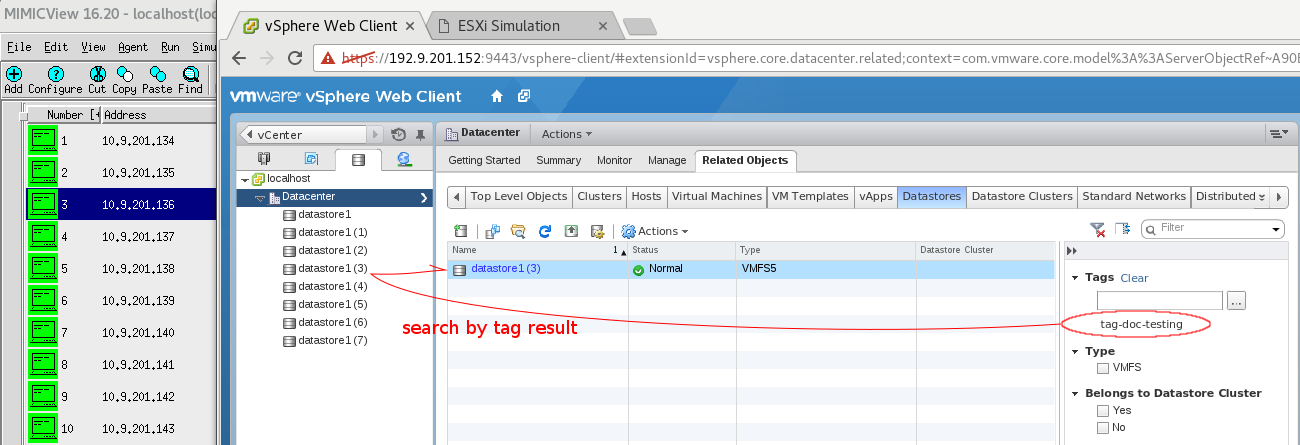Click the browser address bar URL
The width and height of the screenshot is (1300, 445).
(815, 59)
